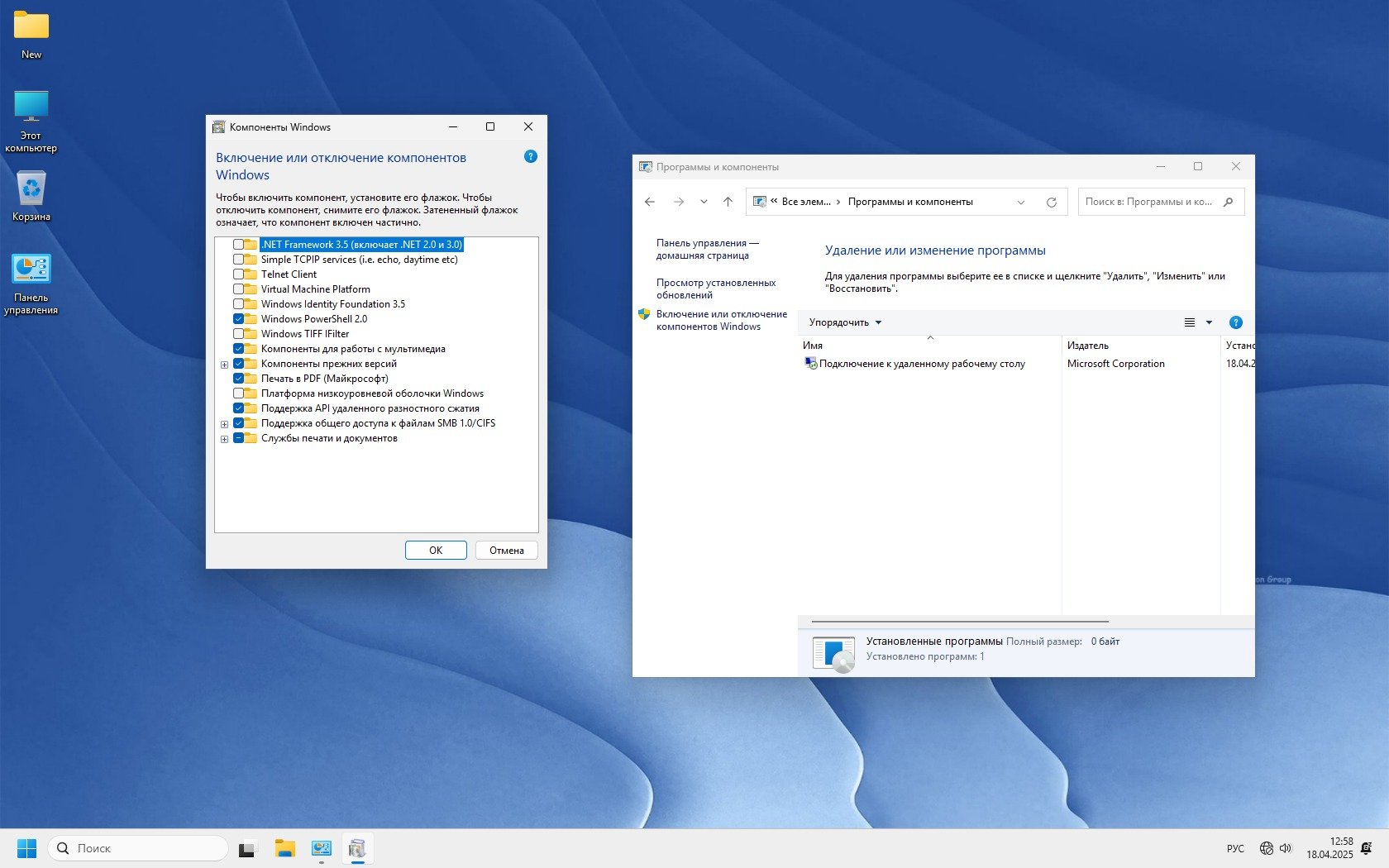Click the Programs search input field
The height and width of the screenshot is (868, 1389).
1149,202
